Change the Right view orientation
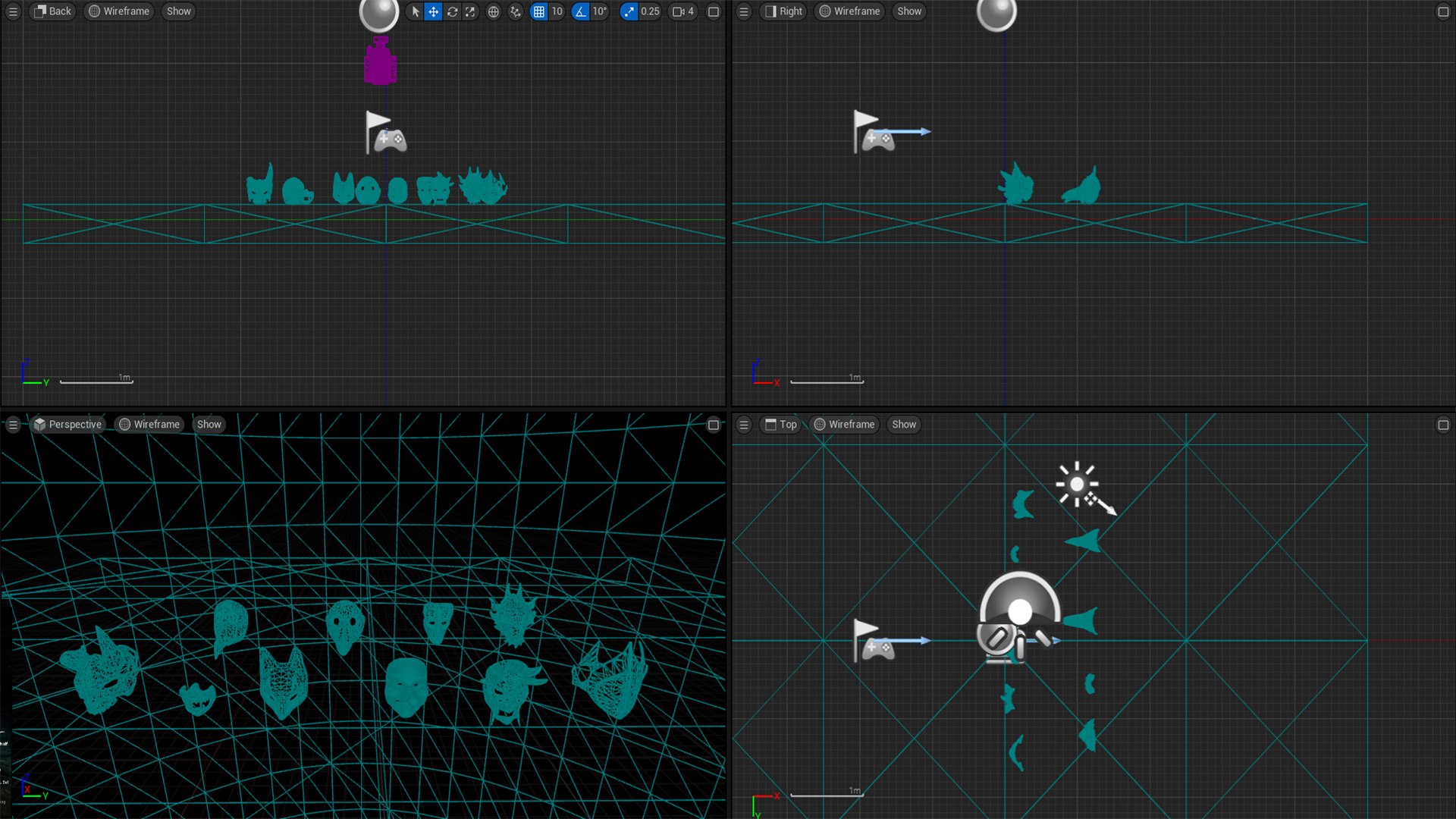This screenshot has height=819, width=1456. [783, 11]
